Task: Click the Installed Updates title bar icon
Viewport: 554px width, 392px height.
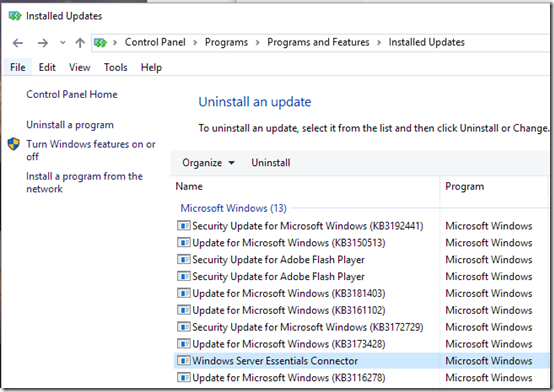Action: (15, 16)
